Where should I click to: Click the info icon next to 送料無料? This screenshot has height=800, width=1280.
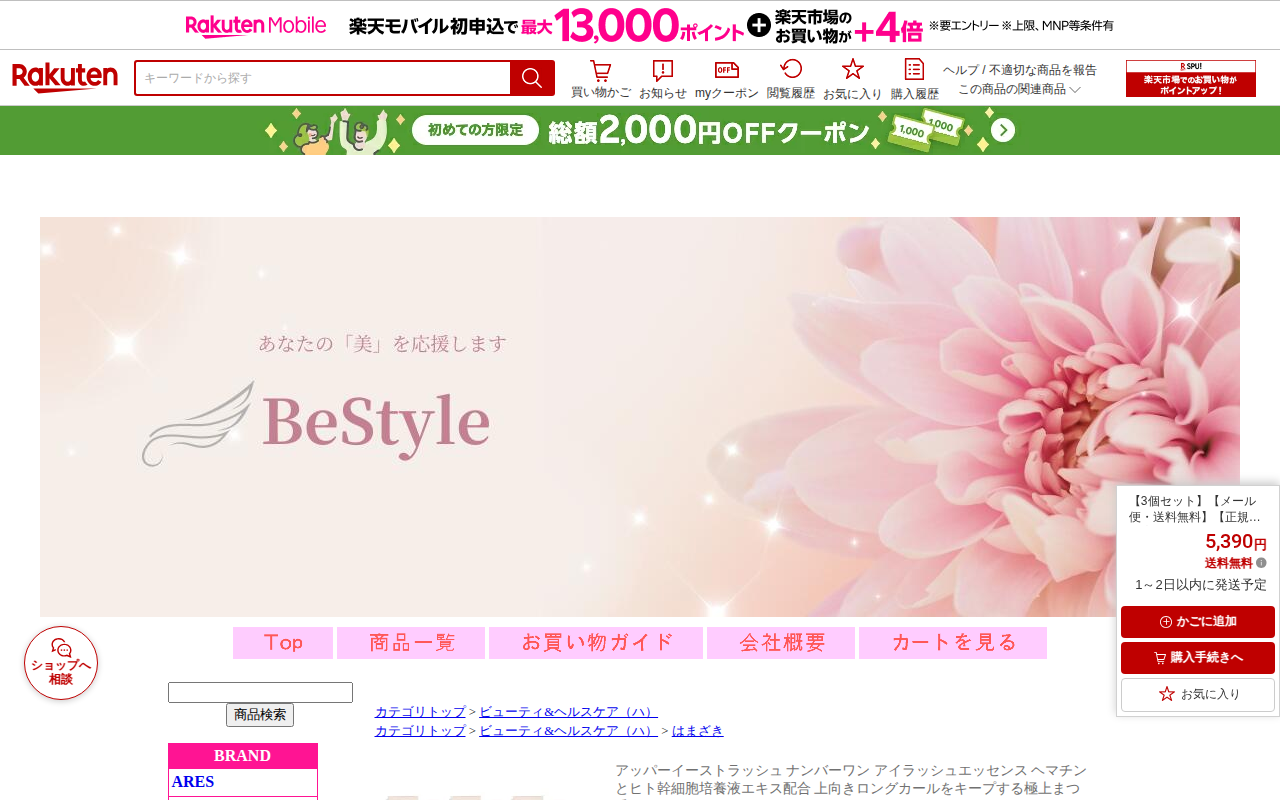click(x=1261, y=563)
